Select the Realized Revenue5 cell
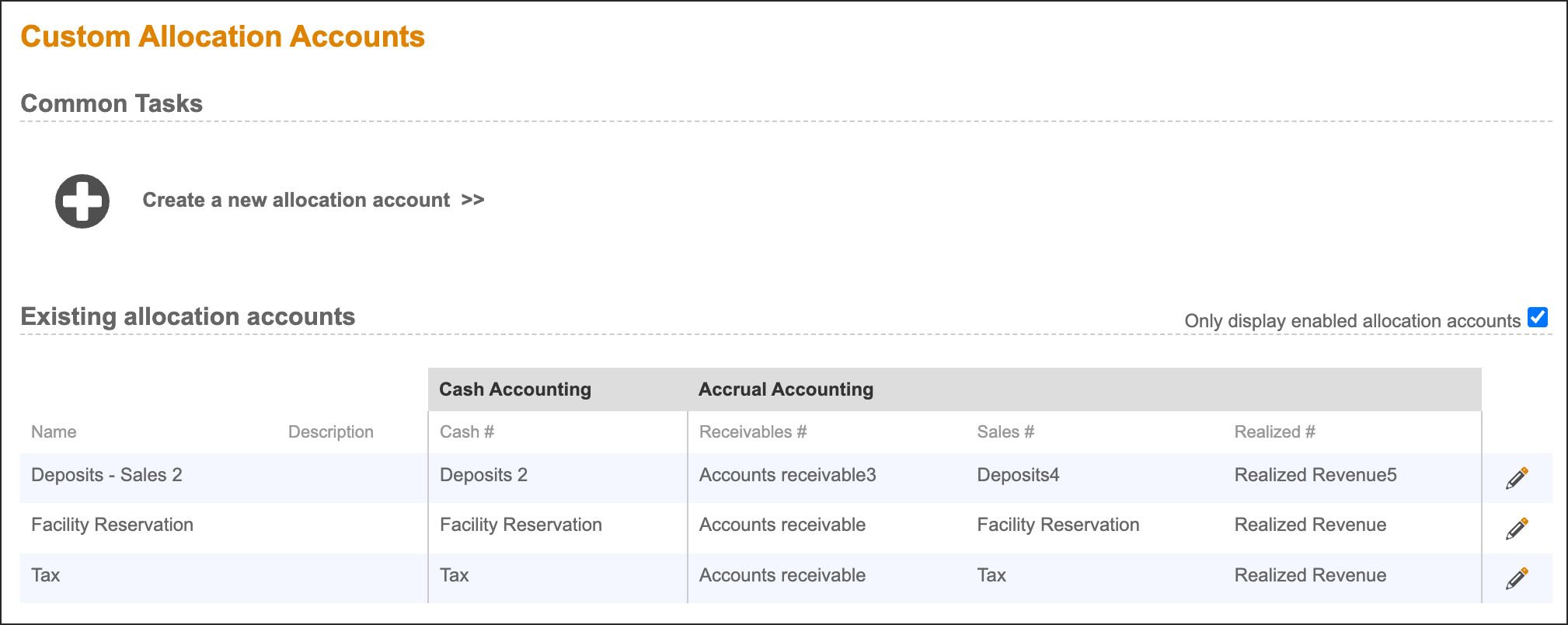Image resolution: width=1568 pixels, height=625 pixels. pos(1315,475)
